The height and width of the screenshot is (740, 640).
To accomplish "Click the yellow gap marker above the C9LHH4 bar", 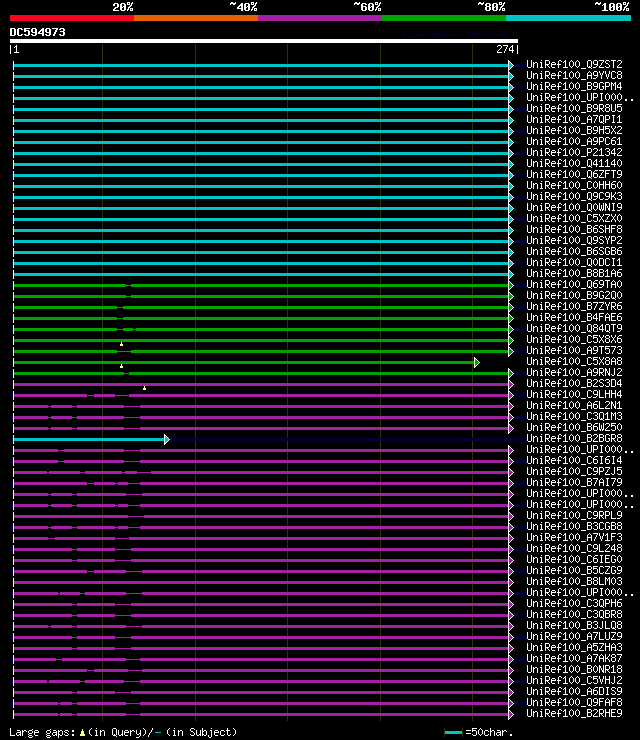I will click(x=144, y=388).
